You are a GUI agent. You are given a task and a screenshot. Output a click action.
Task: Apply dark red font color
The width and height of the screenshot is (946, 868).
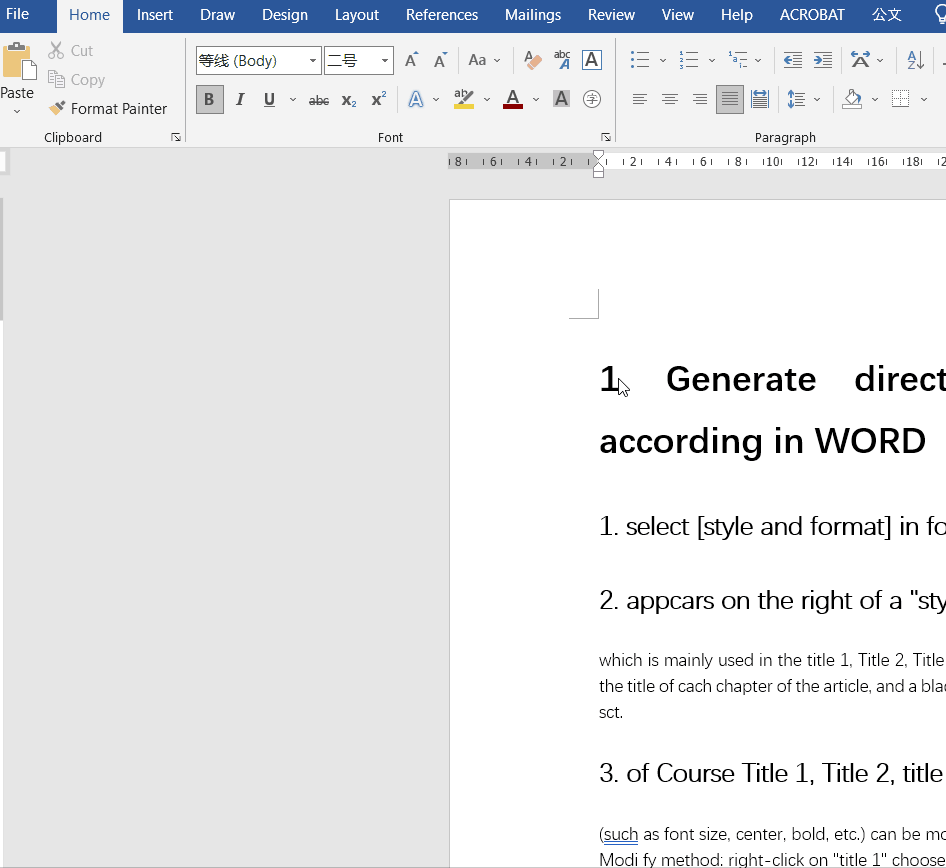(513, 100)
